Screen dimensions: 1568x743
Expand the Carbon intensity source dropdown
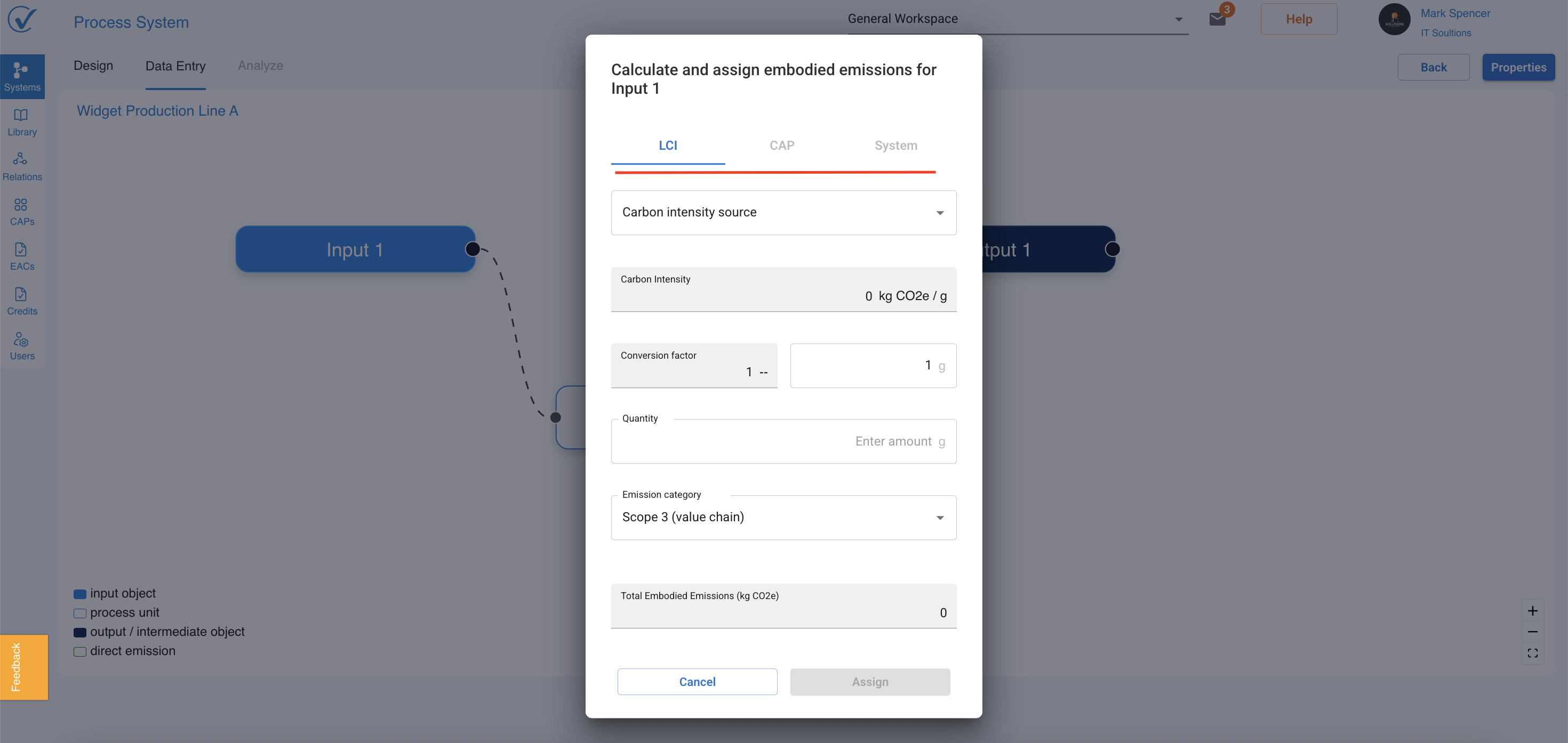pos(783,212)
